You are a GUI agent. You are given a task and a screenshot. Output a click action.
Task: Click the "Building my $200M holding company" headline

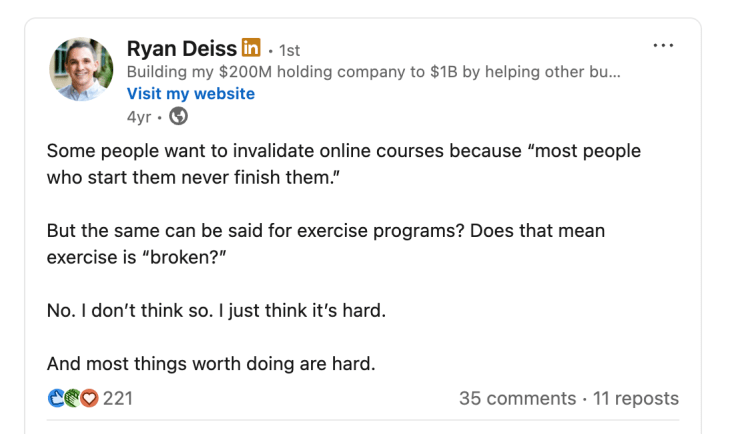(x=373, y=72)
